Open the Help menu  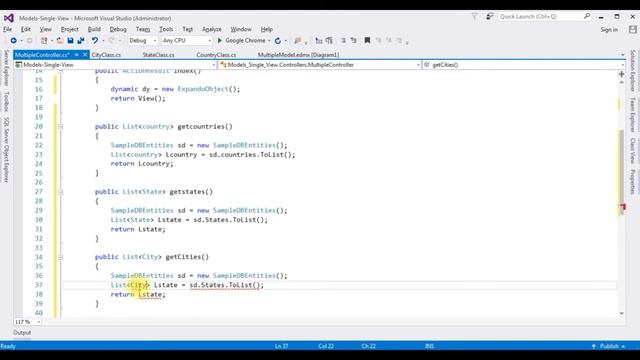click(x=267, y=29)
